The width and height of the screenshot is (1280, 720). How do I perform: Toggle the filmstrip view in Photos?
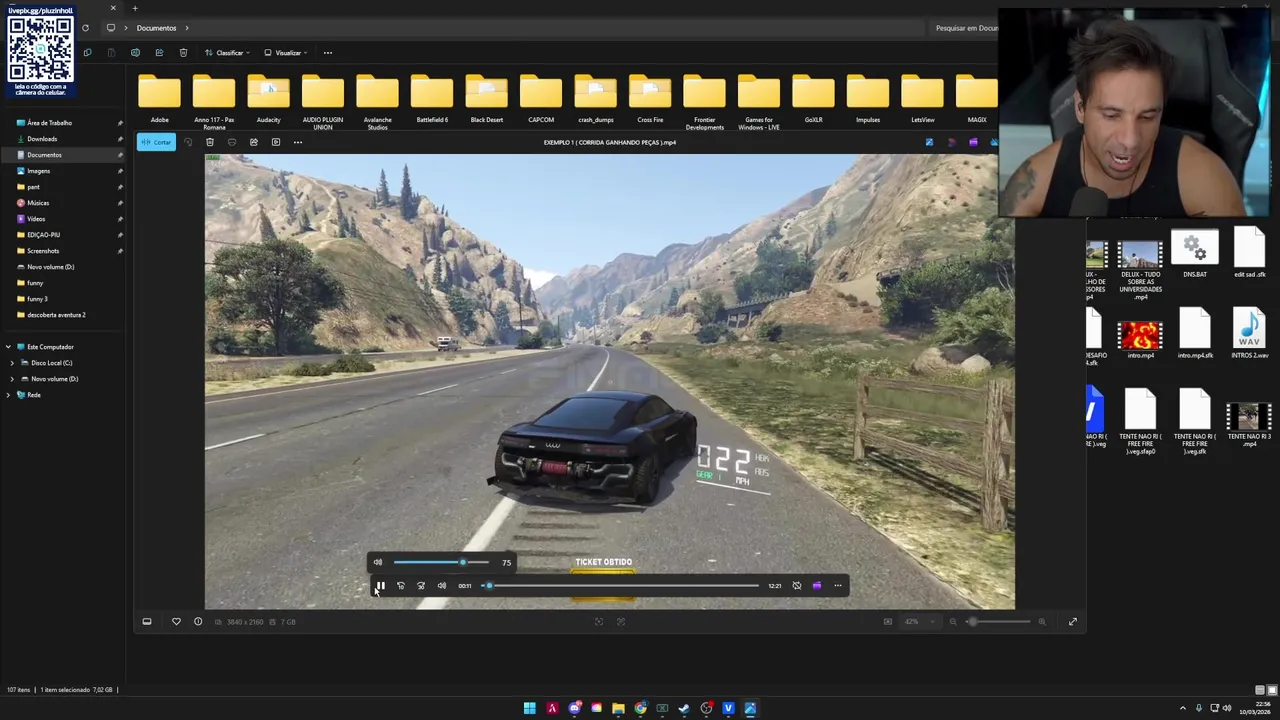[x=146, y=622]
